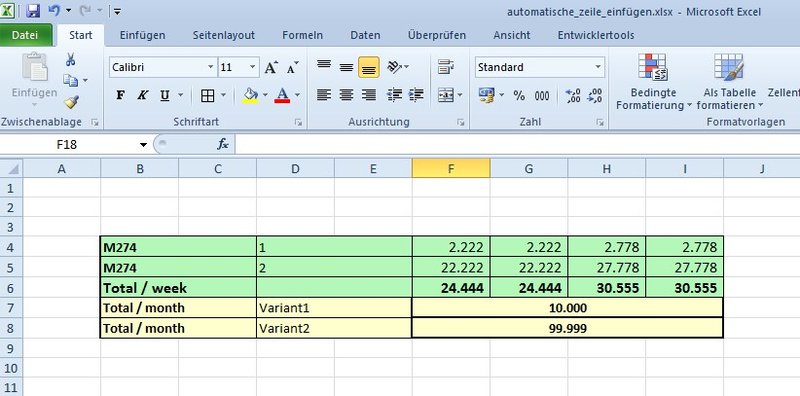Decrease the font size
The image size is (800, 396).
292,67
